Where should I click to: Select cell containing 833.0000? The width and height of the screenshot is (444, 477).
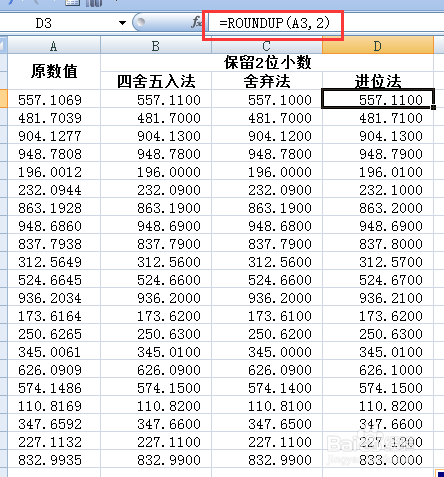[378, 460]
